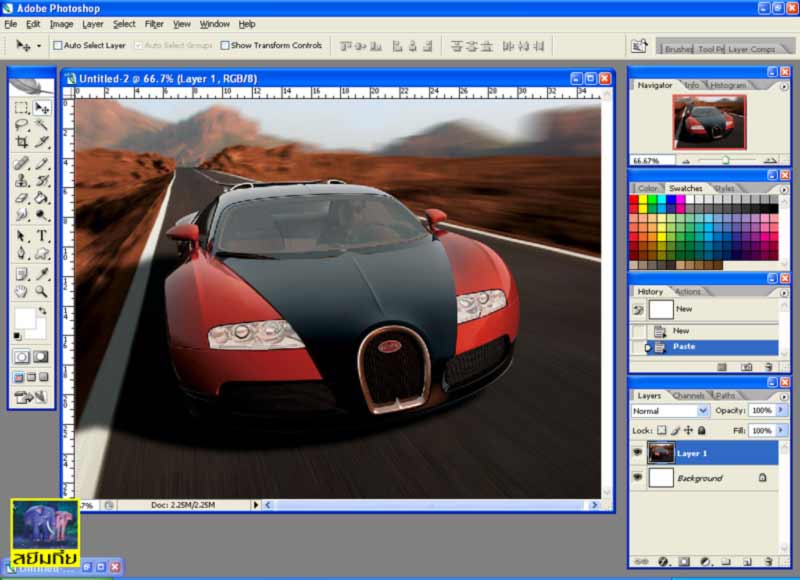Select the Zoom tool

[41, 291]
